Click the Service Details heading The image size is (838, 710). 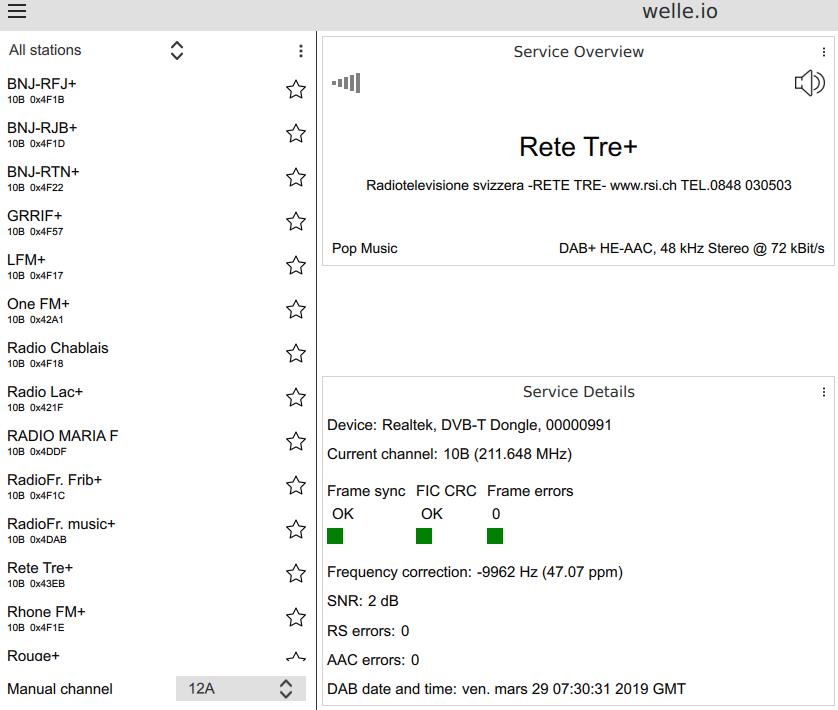[x=578, y=392]
